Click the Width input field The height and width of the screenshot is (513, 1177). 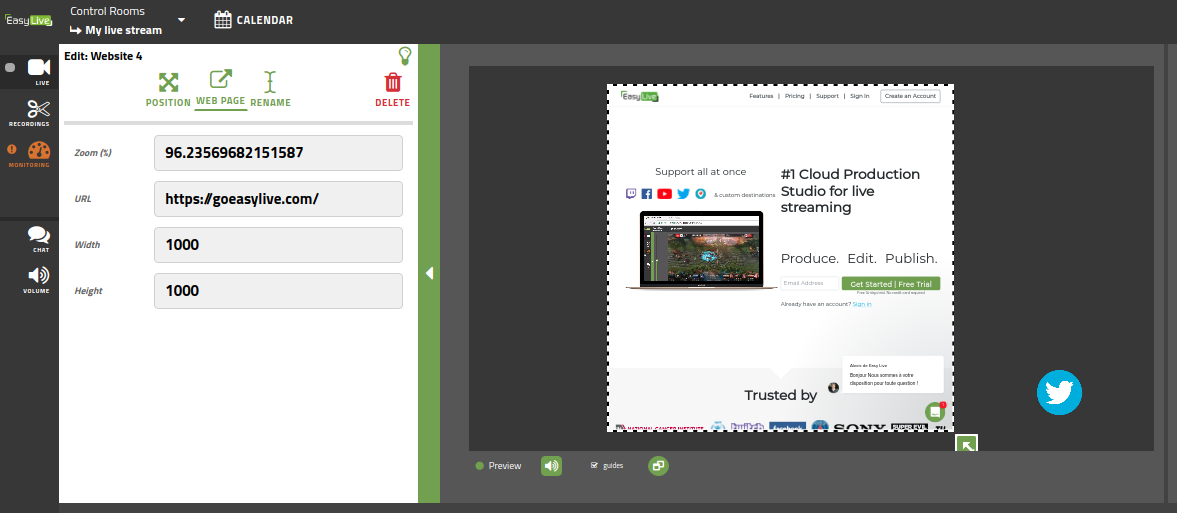pos(278,245)
